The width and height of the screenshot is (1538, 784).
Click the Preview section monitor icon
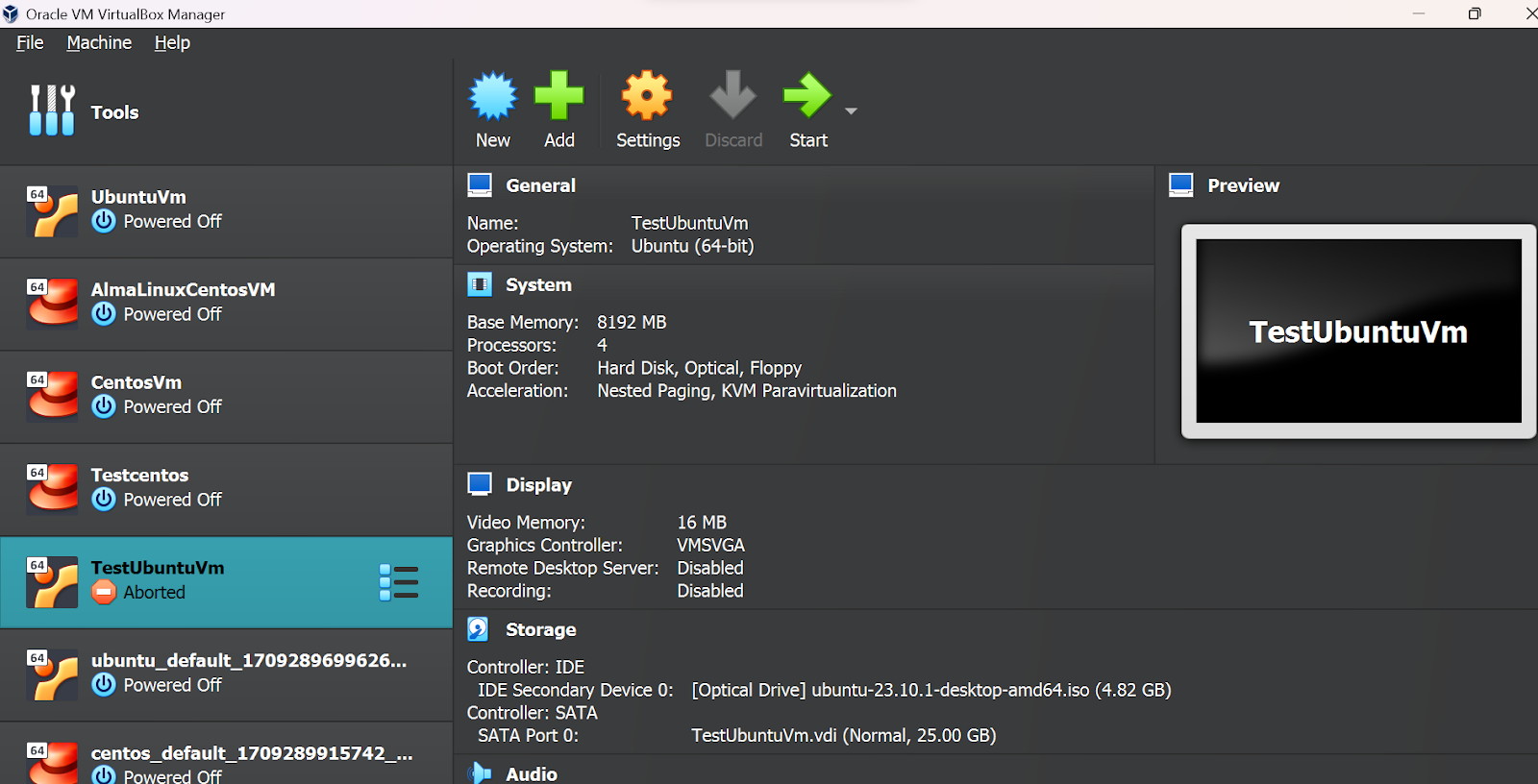pos(1181,184)
